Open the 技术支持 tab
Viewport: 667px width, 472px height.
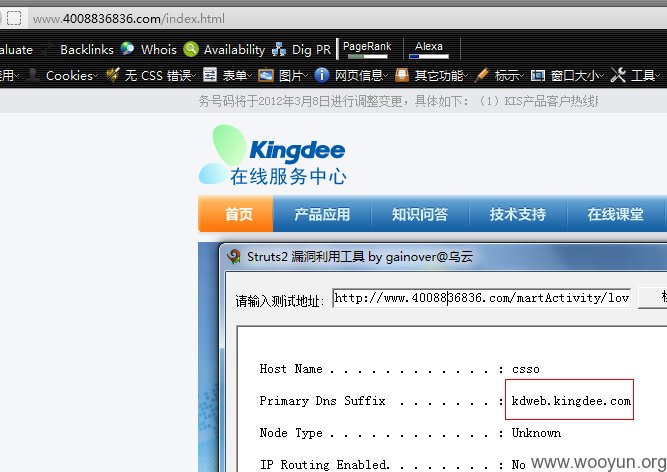coord(518,214)
